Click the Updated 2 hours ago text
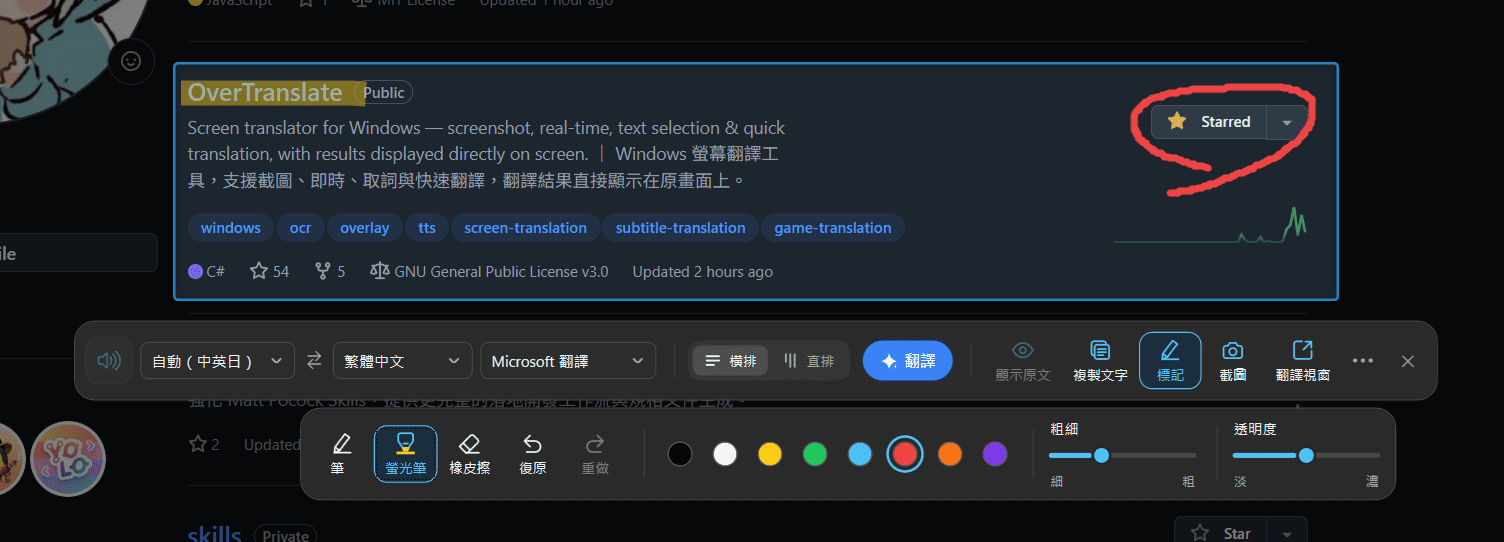Screen dimensions: 1504x542 pyautogui.click(x=702, y=272)
